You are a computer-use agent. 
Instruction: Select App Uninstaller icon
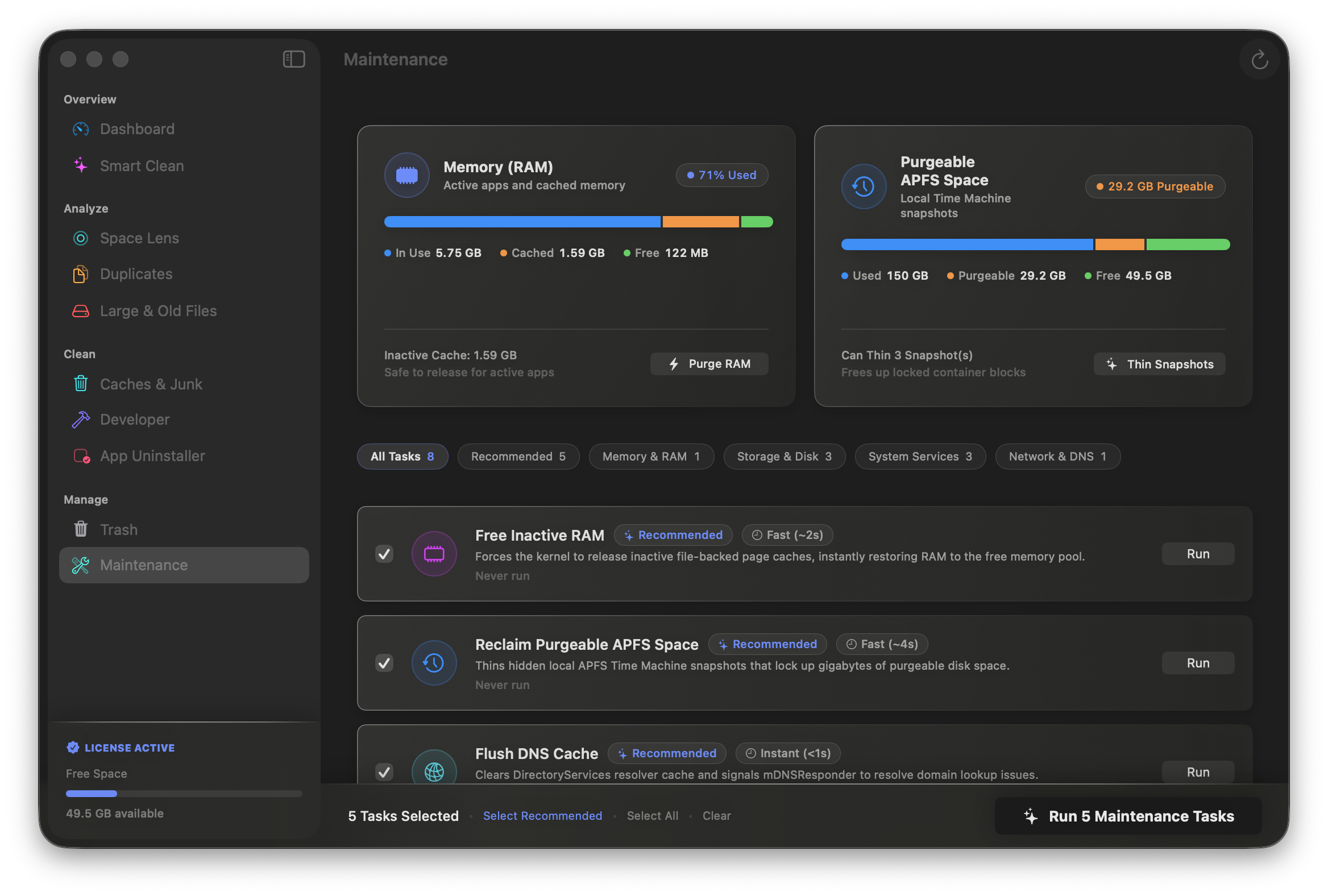[81, 456]
